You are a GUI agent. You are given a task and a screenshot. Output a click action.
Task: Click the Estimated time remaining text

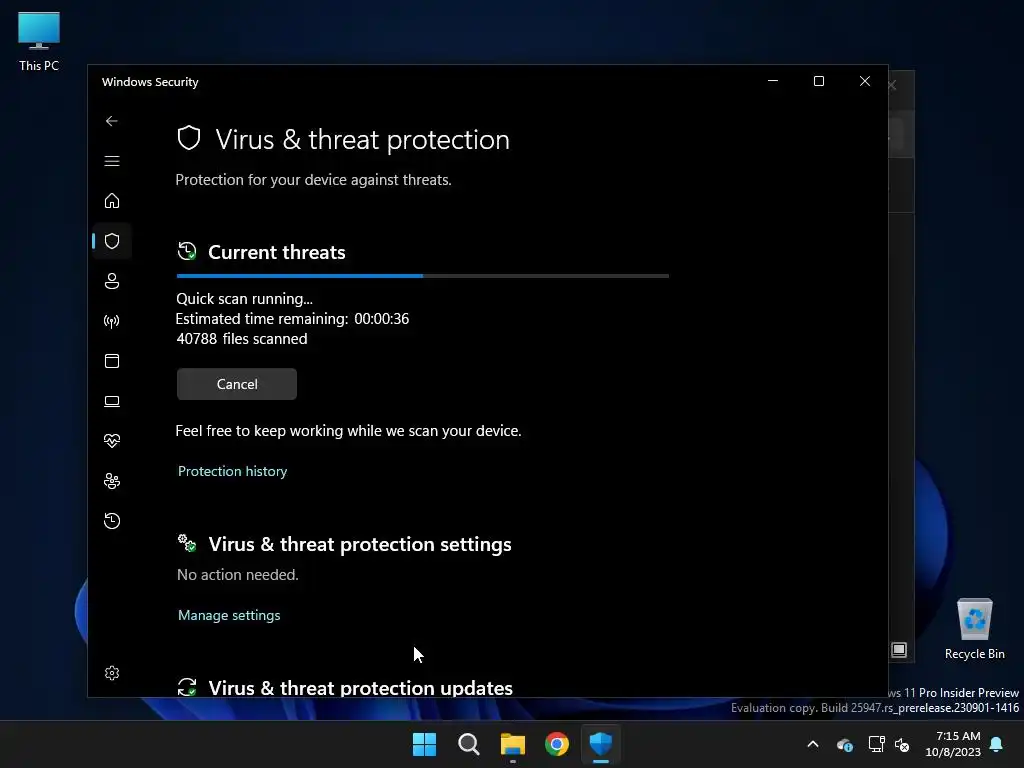(x=292, y=319)
